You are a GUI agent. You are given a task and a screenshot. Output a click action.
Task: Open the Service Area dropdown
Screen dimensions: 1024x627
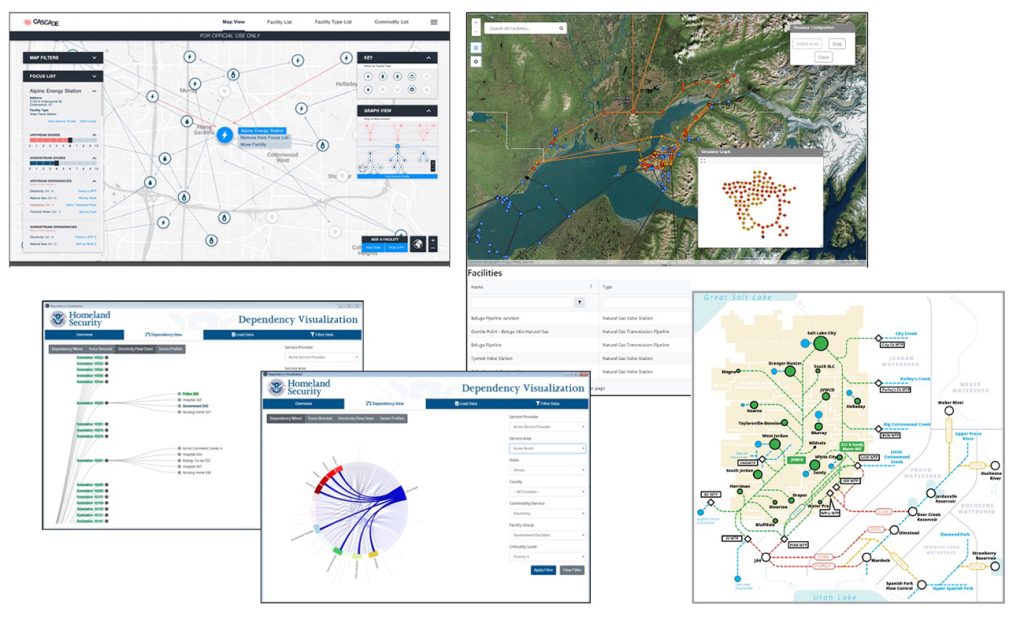click(547, 449)
